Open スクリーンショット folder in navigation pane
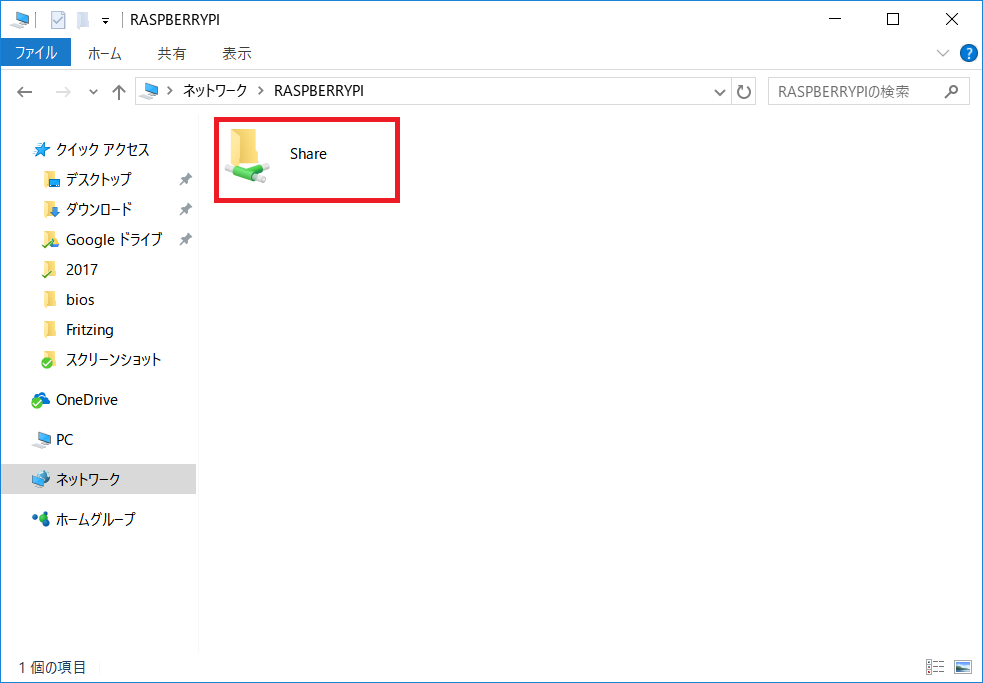Screen dimensions: 983x683 [x=113, y=360]
